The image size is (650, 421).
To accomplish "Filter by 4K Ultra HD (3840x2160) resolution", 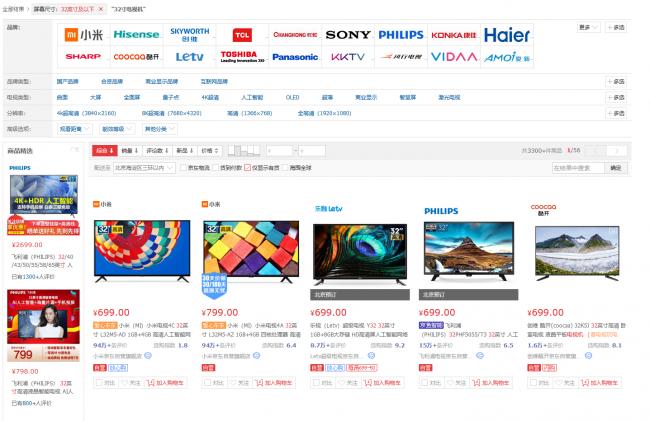I will (86, 113).
